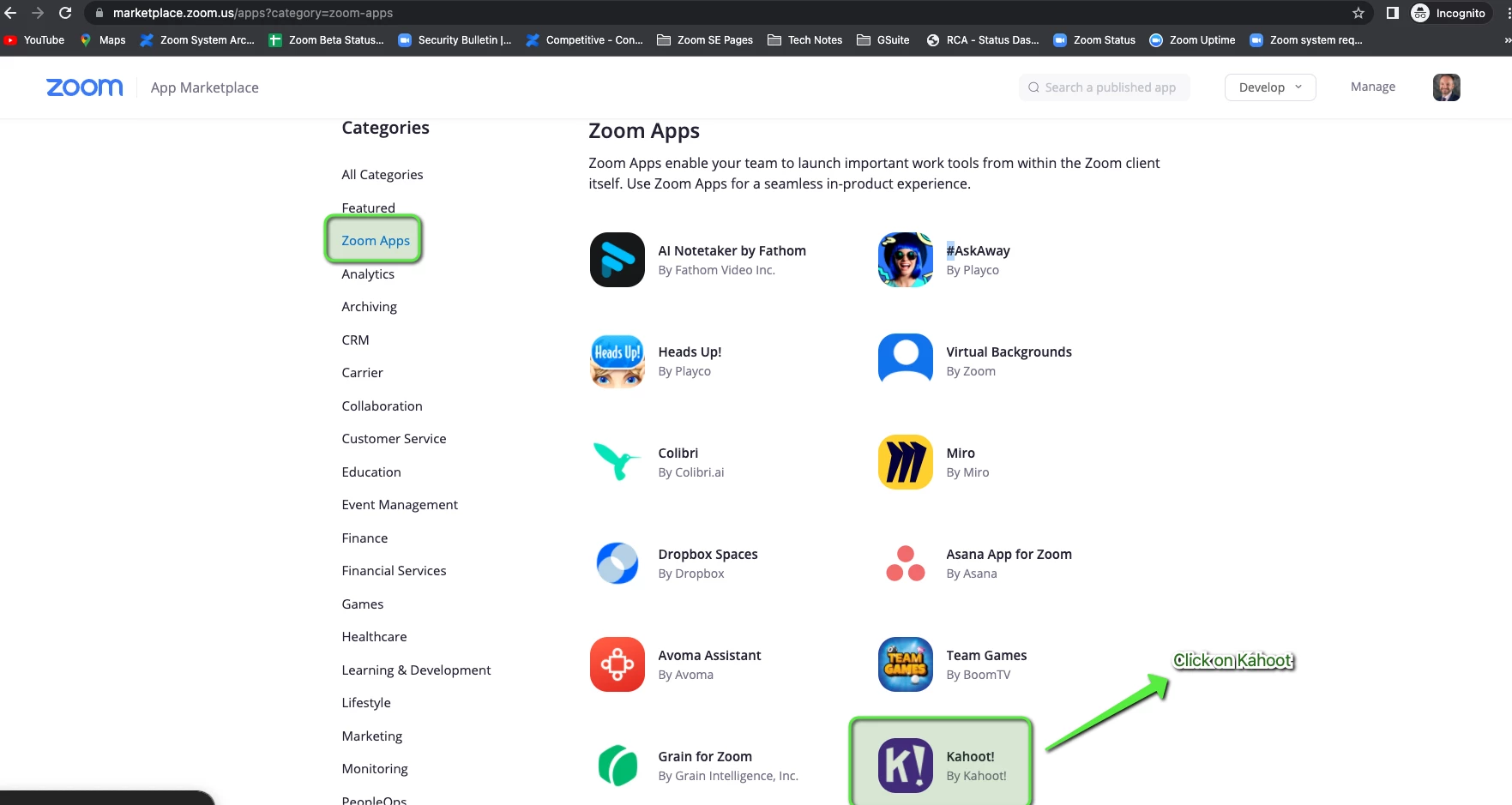This screenshot has width=1512, height=805.
Task: Select the Education category
Action: pyautogui.click(x=371, y=472)
